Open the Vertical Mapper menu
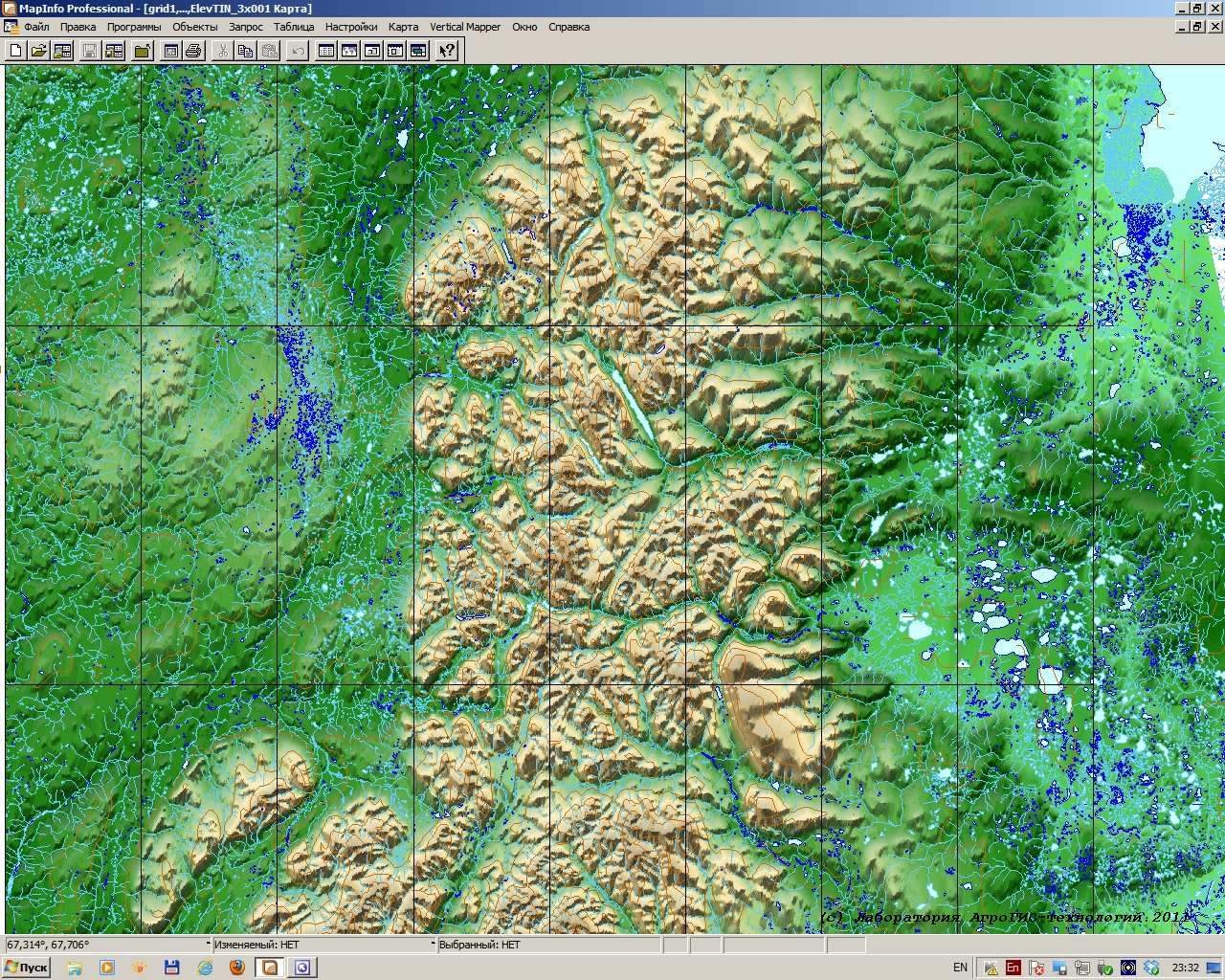Screen dimensions: 1225x980 (465, 27)
